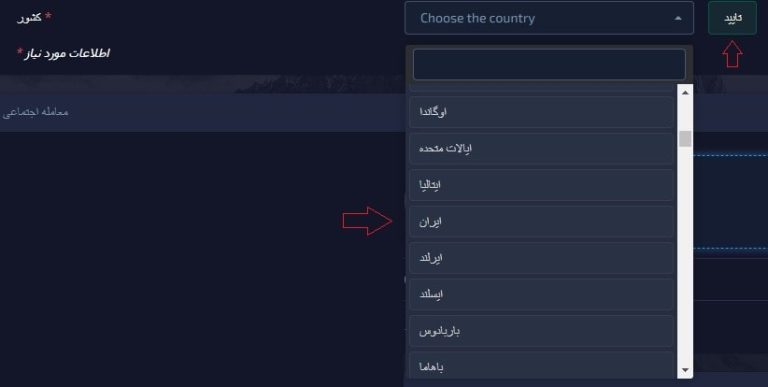Screen dimensions: 768x387
Task: Select اوگاندا from the country list
Action: (x=541, y=112)
